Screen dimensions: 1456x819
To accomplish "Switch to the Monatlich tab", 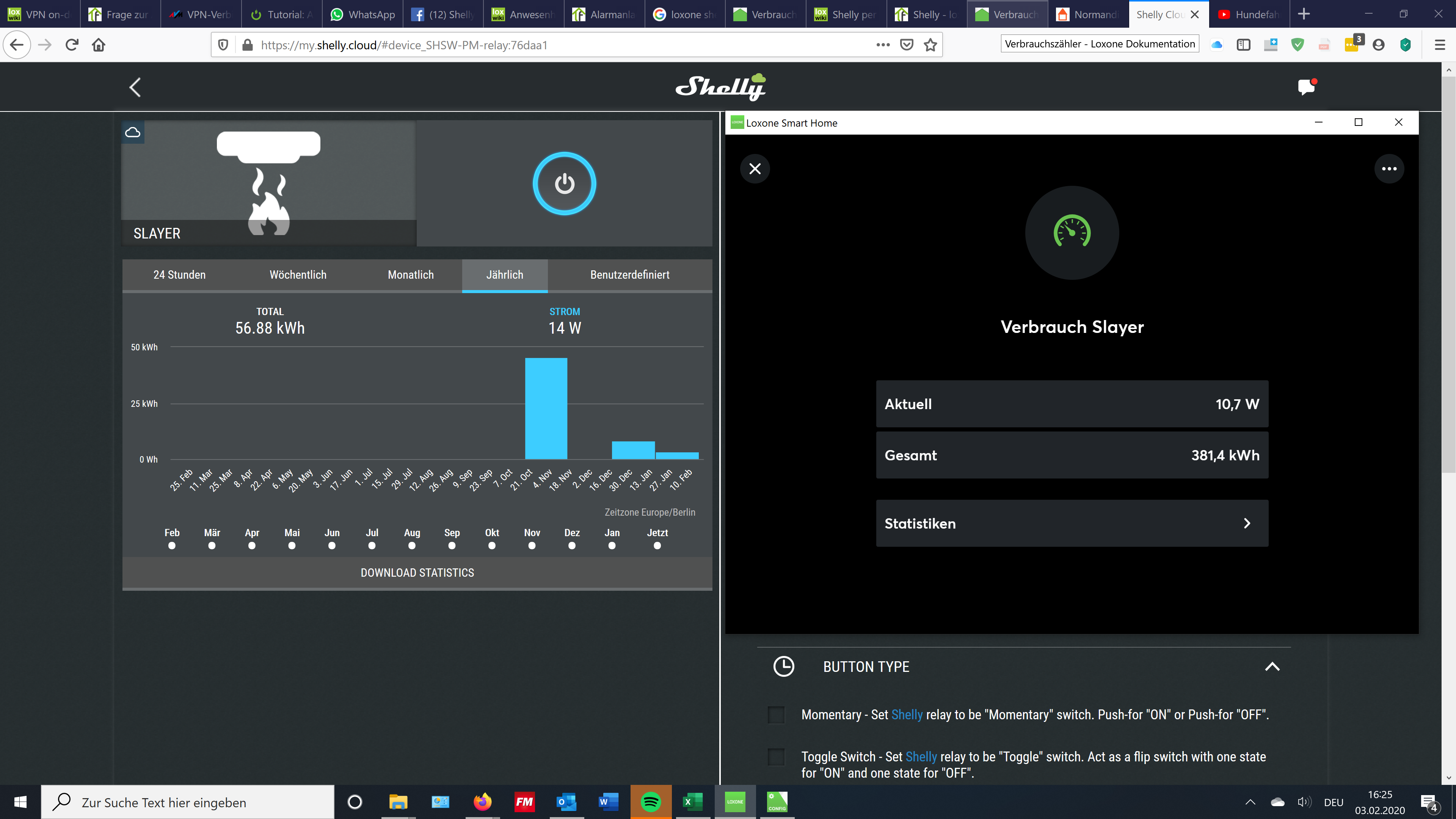I will [410, 275].
